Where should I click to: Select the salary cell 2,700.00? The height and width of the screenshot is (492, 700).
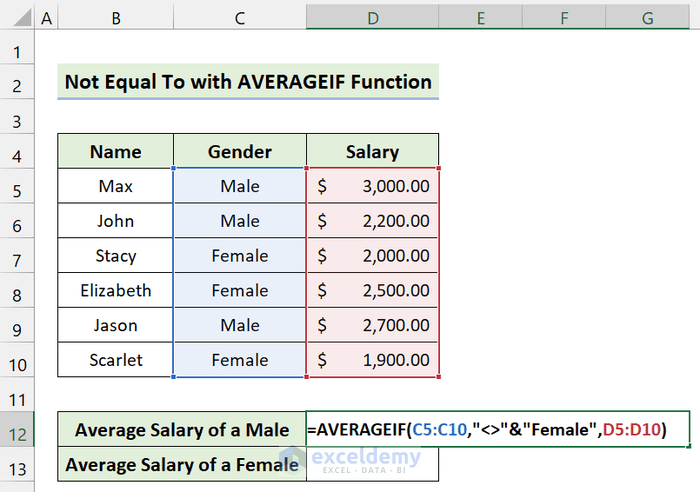pyautogui.click(x=372, y=325)
